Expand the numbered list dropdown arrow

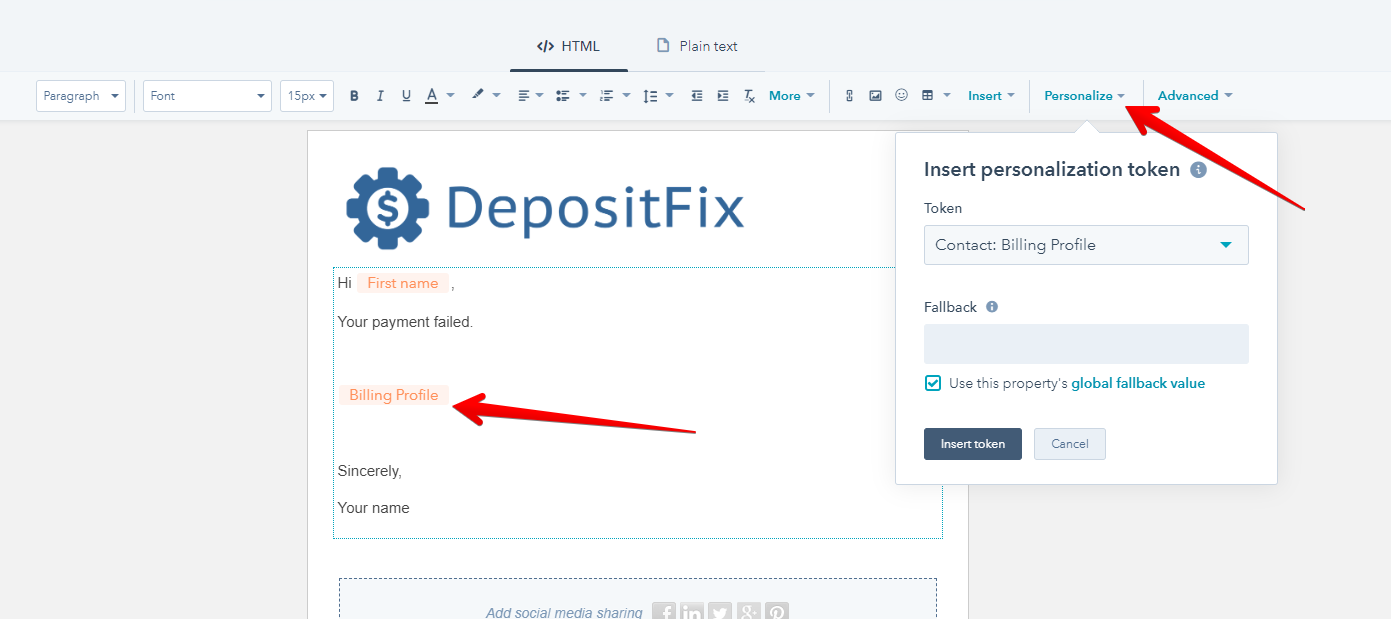point(625,96)
